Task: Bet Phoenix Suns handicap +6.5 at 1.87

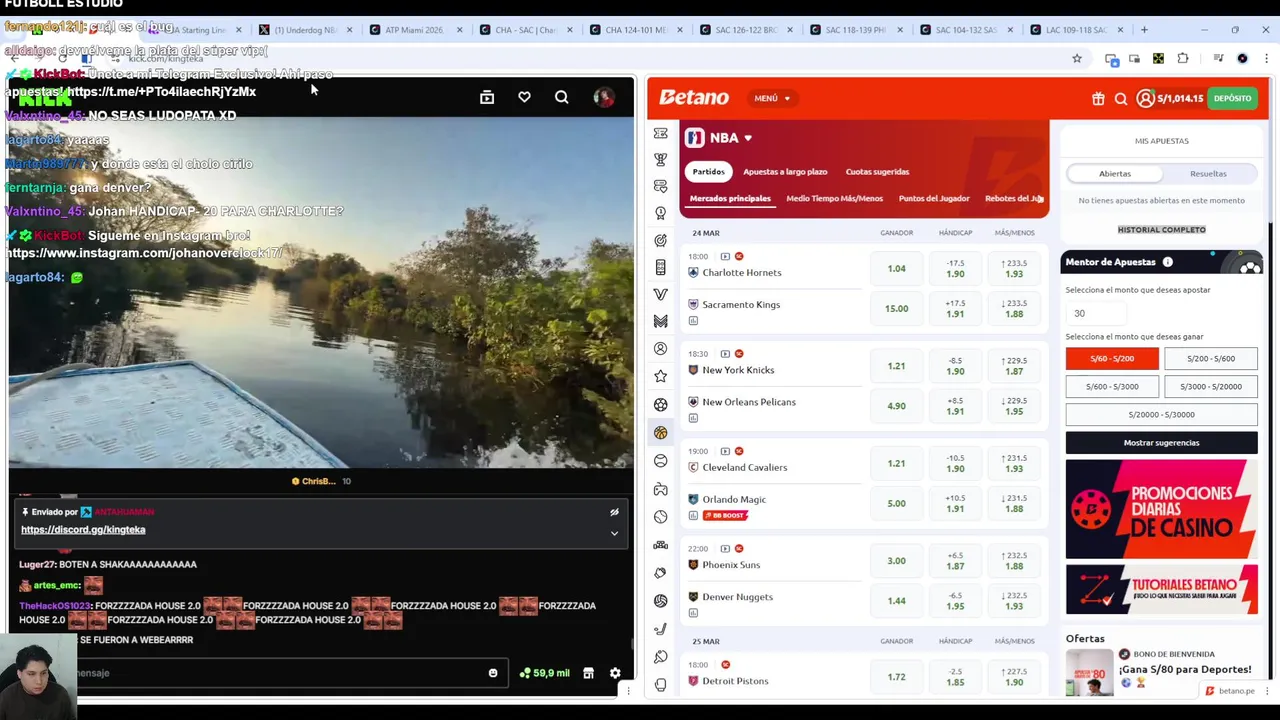Action: click(955, 561)
